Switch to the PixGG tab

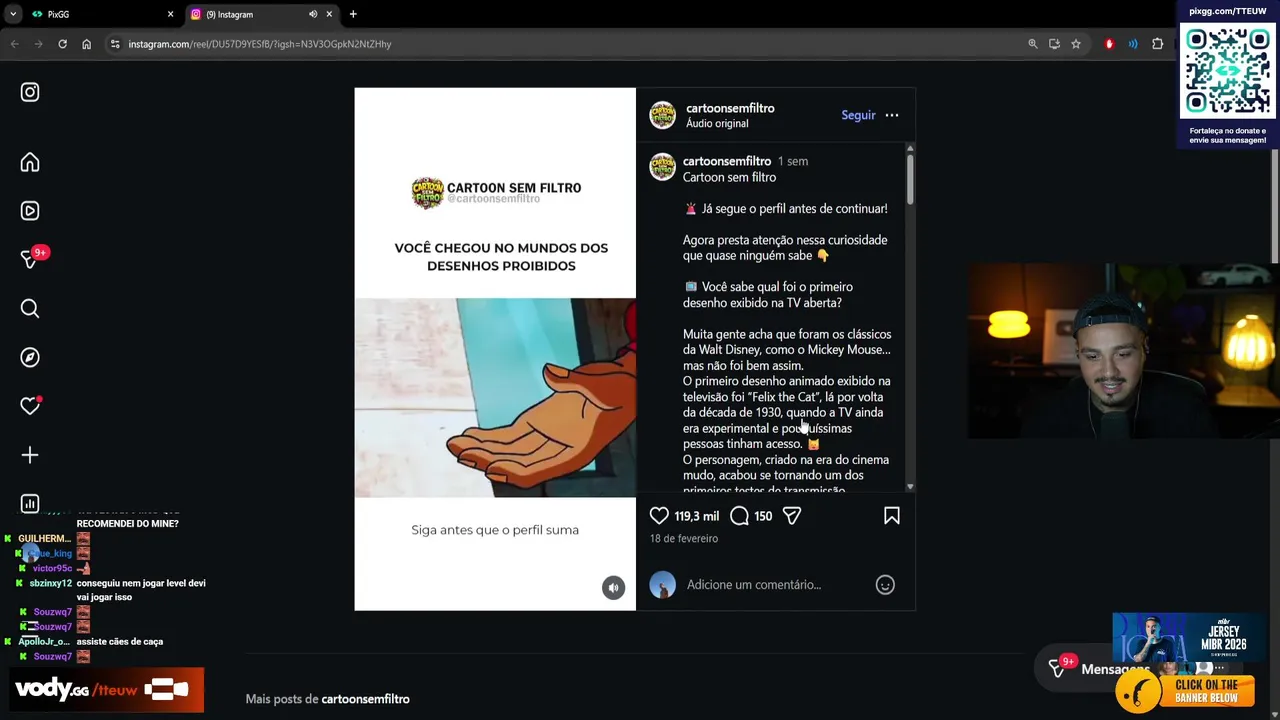tap(100, 14)
